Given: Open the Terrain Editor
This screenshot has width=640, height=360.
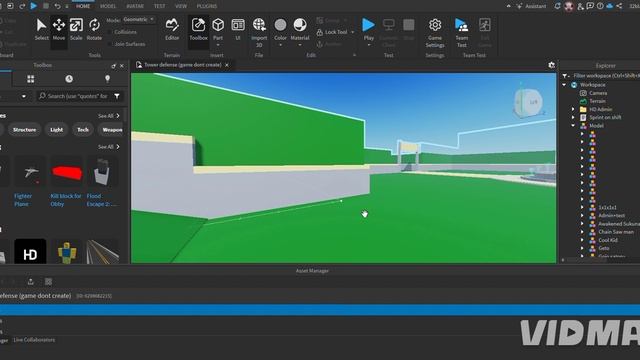Looking at the screenshot, I should [172, 29].
